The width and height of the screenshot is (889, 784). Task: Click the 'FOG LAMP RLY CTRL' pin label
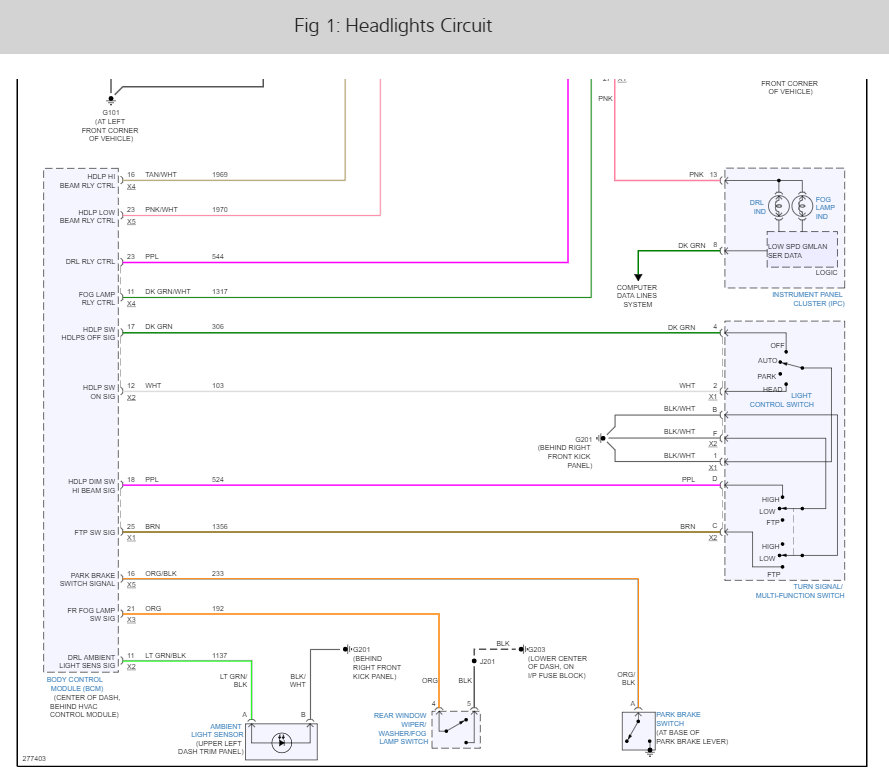coord(97,298)
